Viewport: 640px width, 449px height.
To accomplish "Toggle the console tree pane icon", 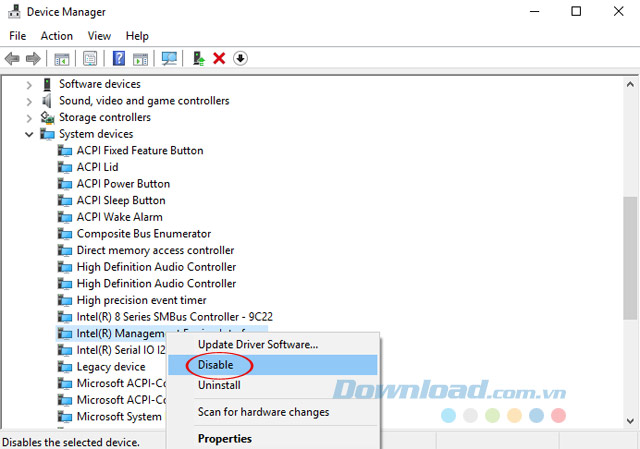I will pos(62,59).
